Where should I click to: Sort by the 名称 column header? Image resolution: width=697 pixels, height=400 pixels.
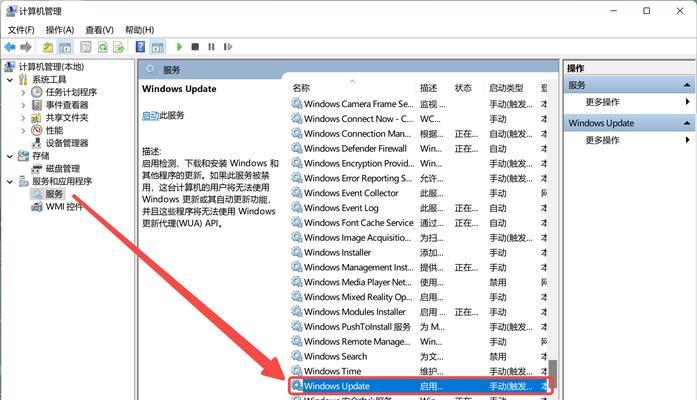click(x=301, y=88)
